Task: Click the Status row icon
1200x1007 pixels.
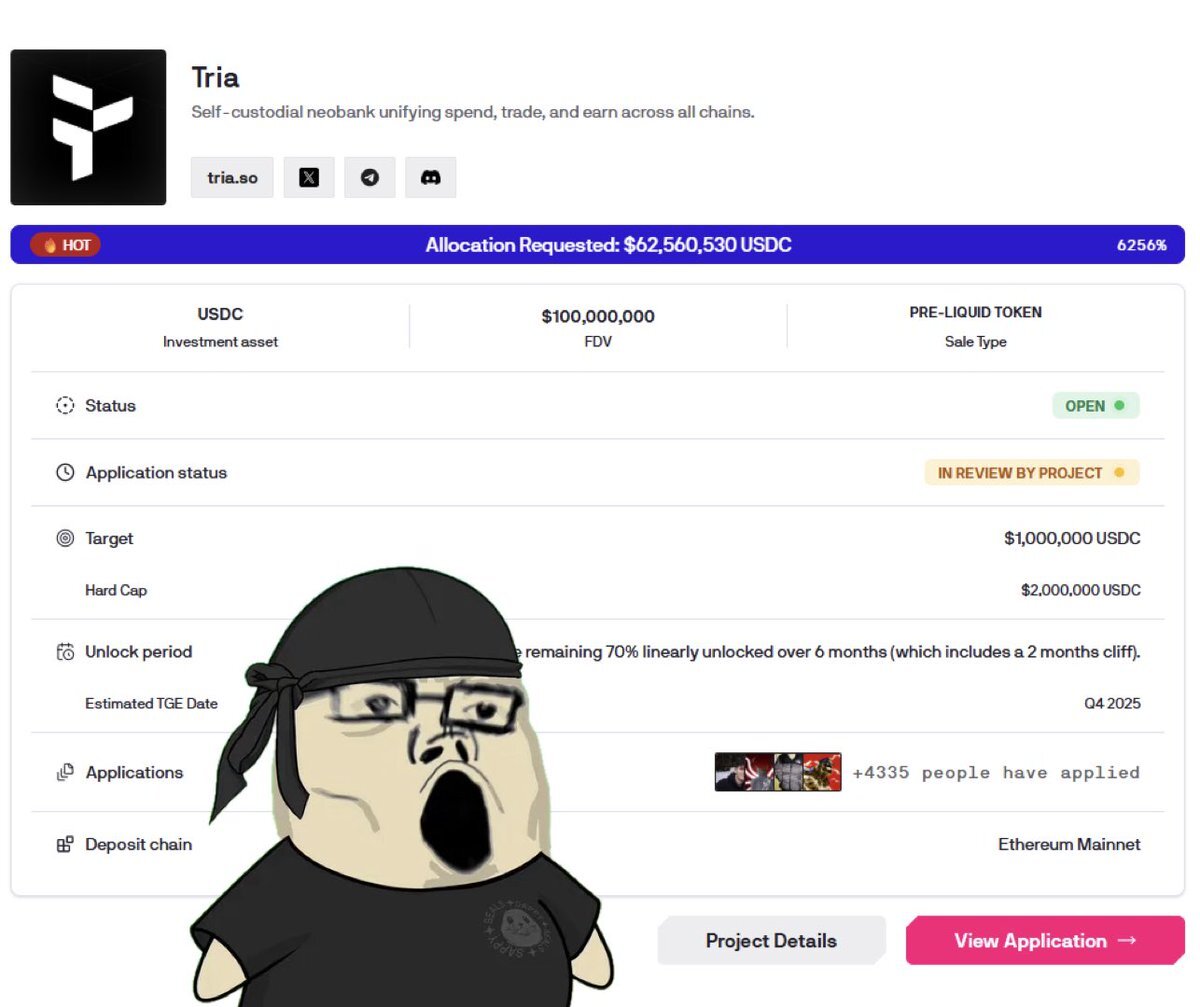Action: 65,406
